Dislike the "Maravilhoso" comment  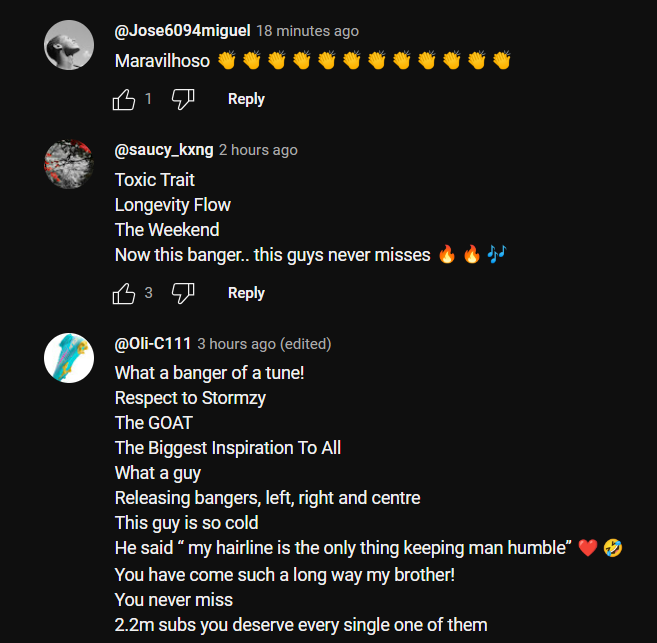183,99
